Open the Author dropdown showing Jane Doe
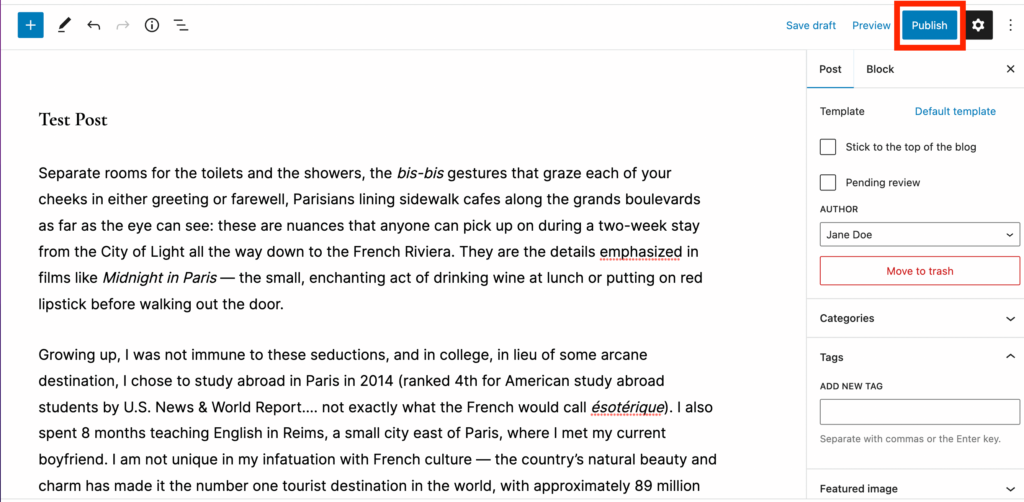The width and height of the screenshot is (1024, 502). pyautogui.click(x=919, y=234)
